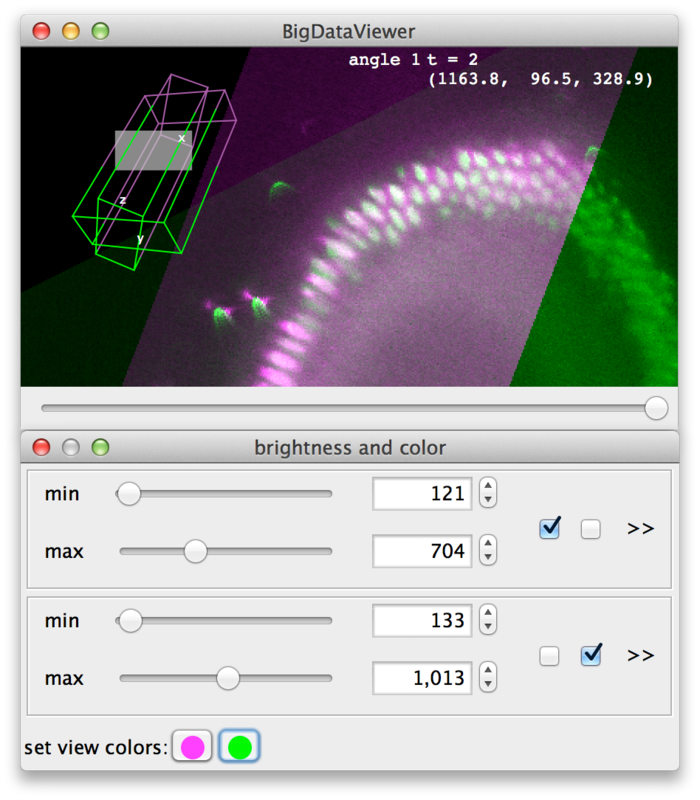Decrease the 1,013 max value with down arrow
The width and height of the screenshot is (700, 800).
488,685
